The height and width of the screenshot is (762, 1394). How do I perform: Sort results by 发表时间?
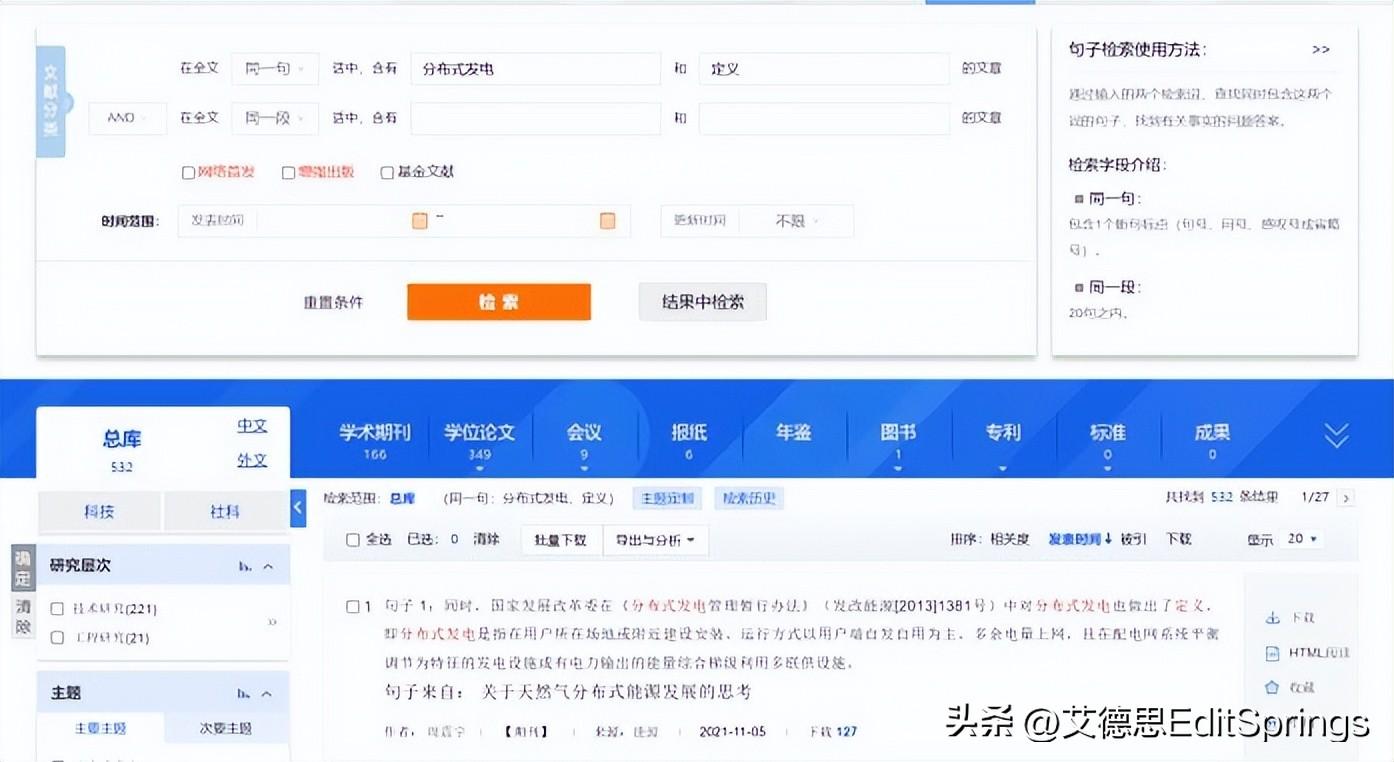(x=1079, y=539)
